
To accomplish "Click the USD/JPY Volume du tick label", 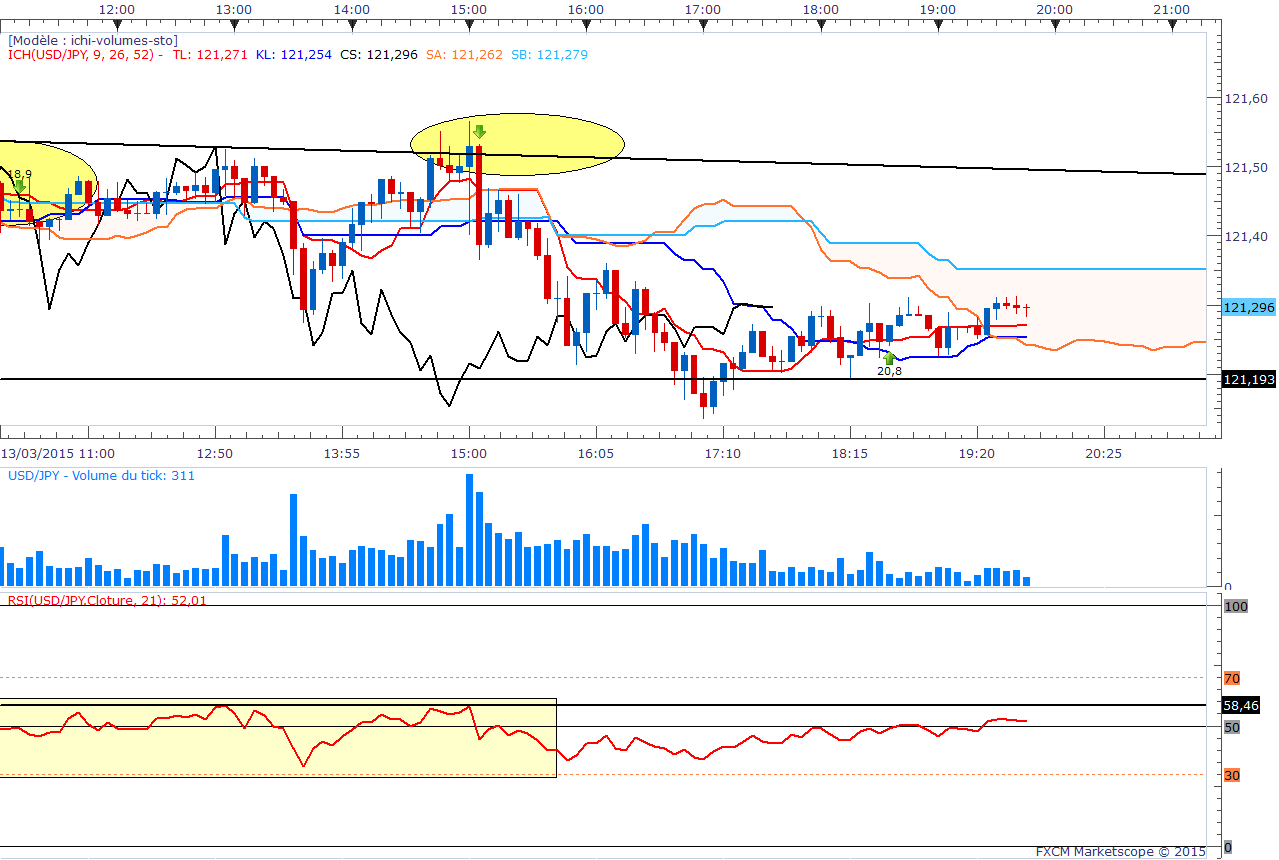I will pyautogui.click(x=101, y=476).
